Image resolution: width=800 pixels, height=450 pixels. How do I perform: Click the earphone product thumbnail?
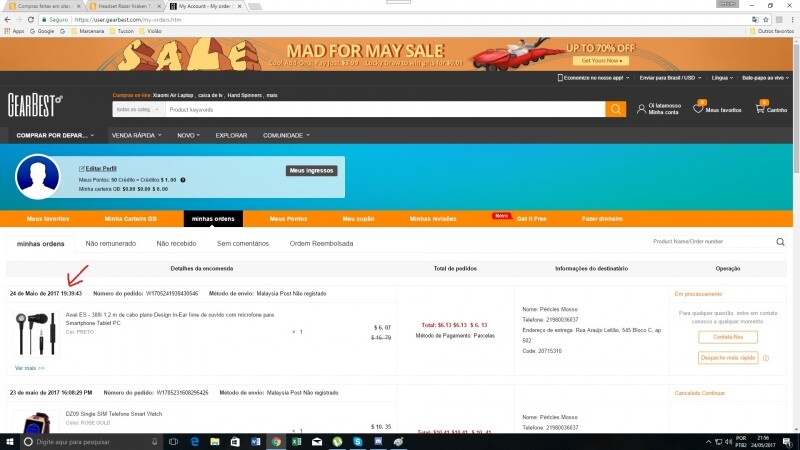tap(35, 335)
